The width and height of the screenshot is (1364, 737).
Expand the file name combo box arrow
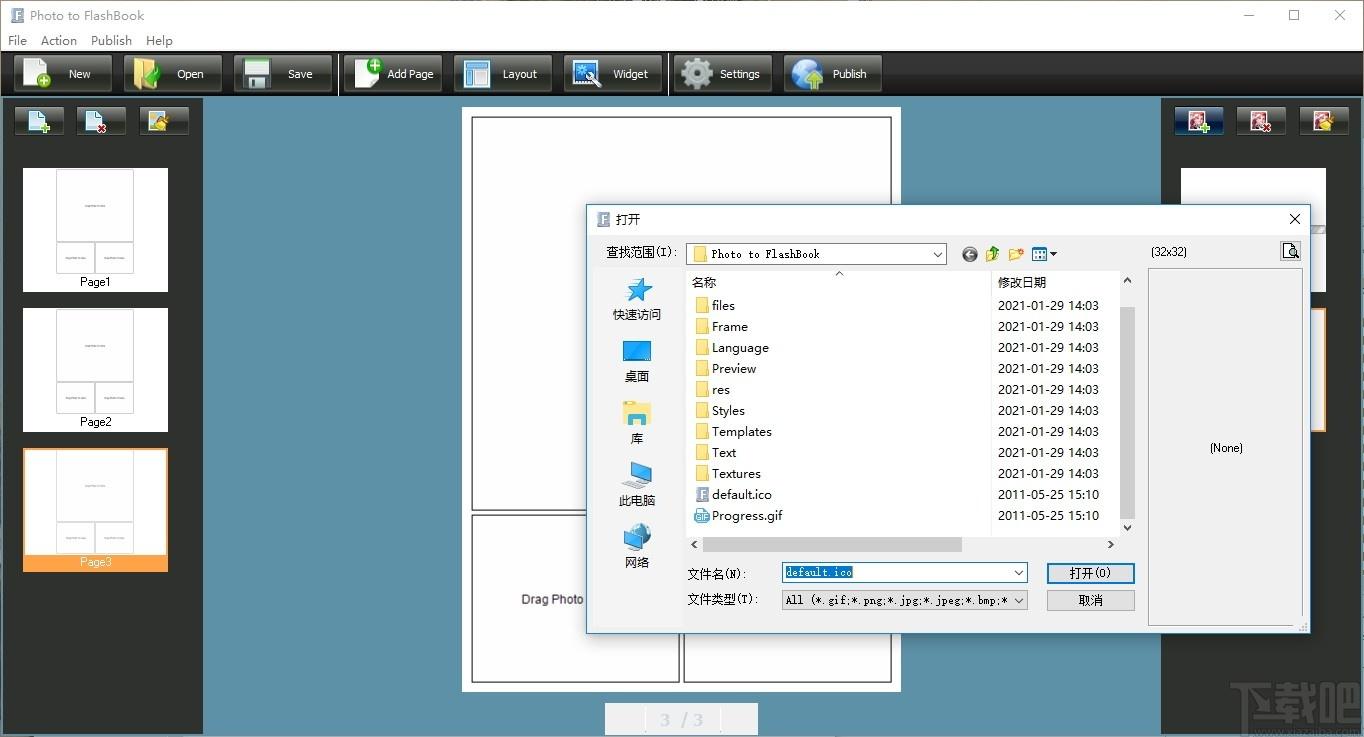pyautogui.click(x=1019, y=573)
